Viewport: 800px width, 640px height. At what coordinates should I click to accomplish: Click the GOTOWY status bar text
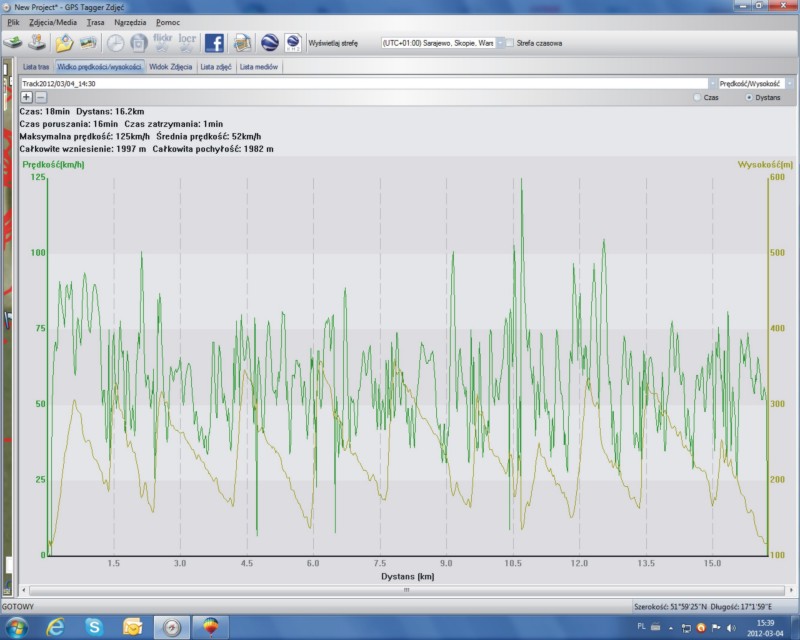click(x=18, y=606)
